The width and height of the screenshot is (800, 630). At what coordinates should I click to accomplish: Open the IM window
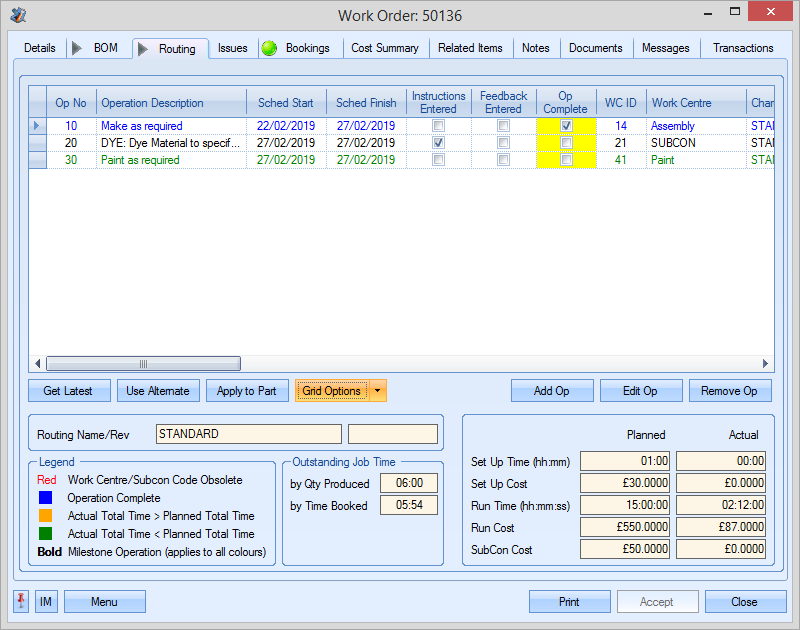click(44, 601)
